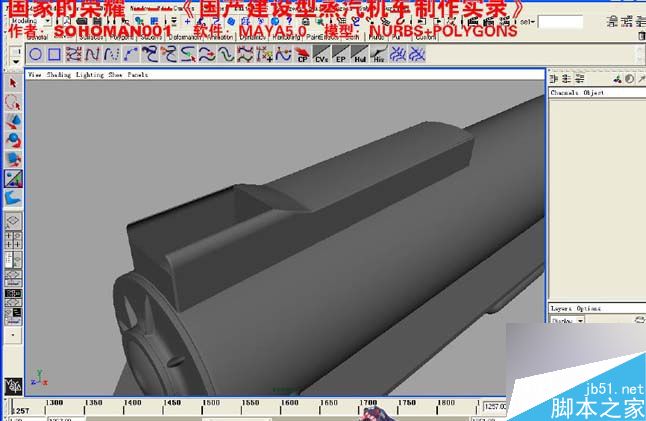Switch to four view layout

(13, 240)
